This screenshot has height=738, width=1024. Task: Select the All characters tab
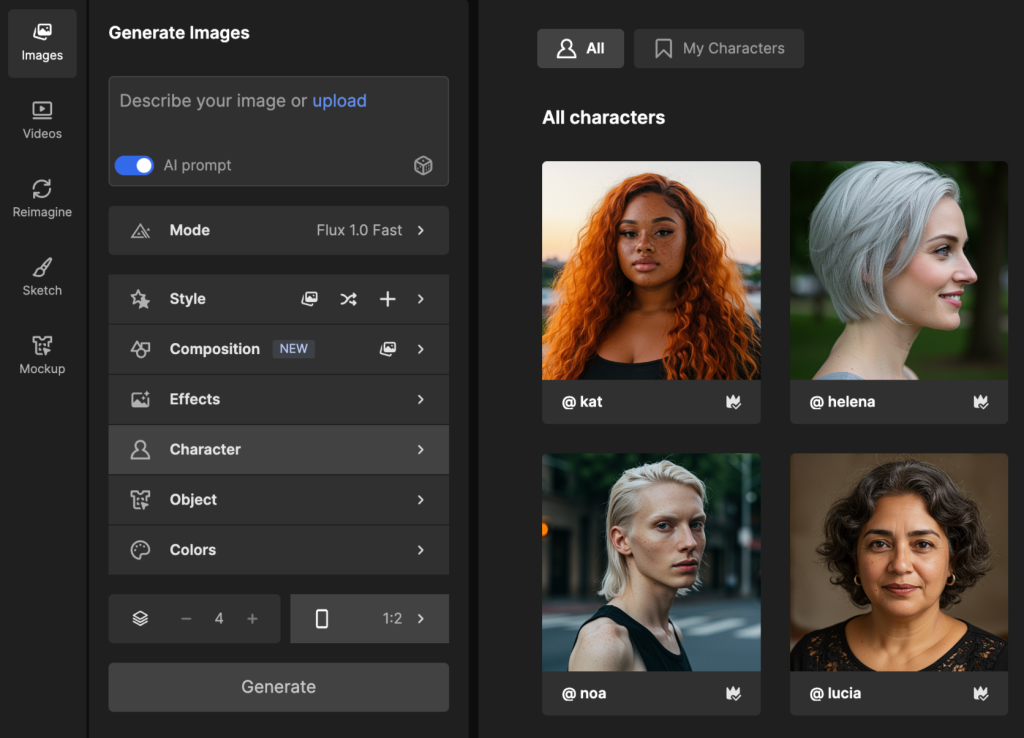pyautogui.click(x=580, y=48)
